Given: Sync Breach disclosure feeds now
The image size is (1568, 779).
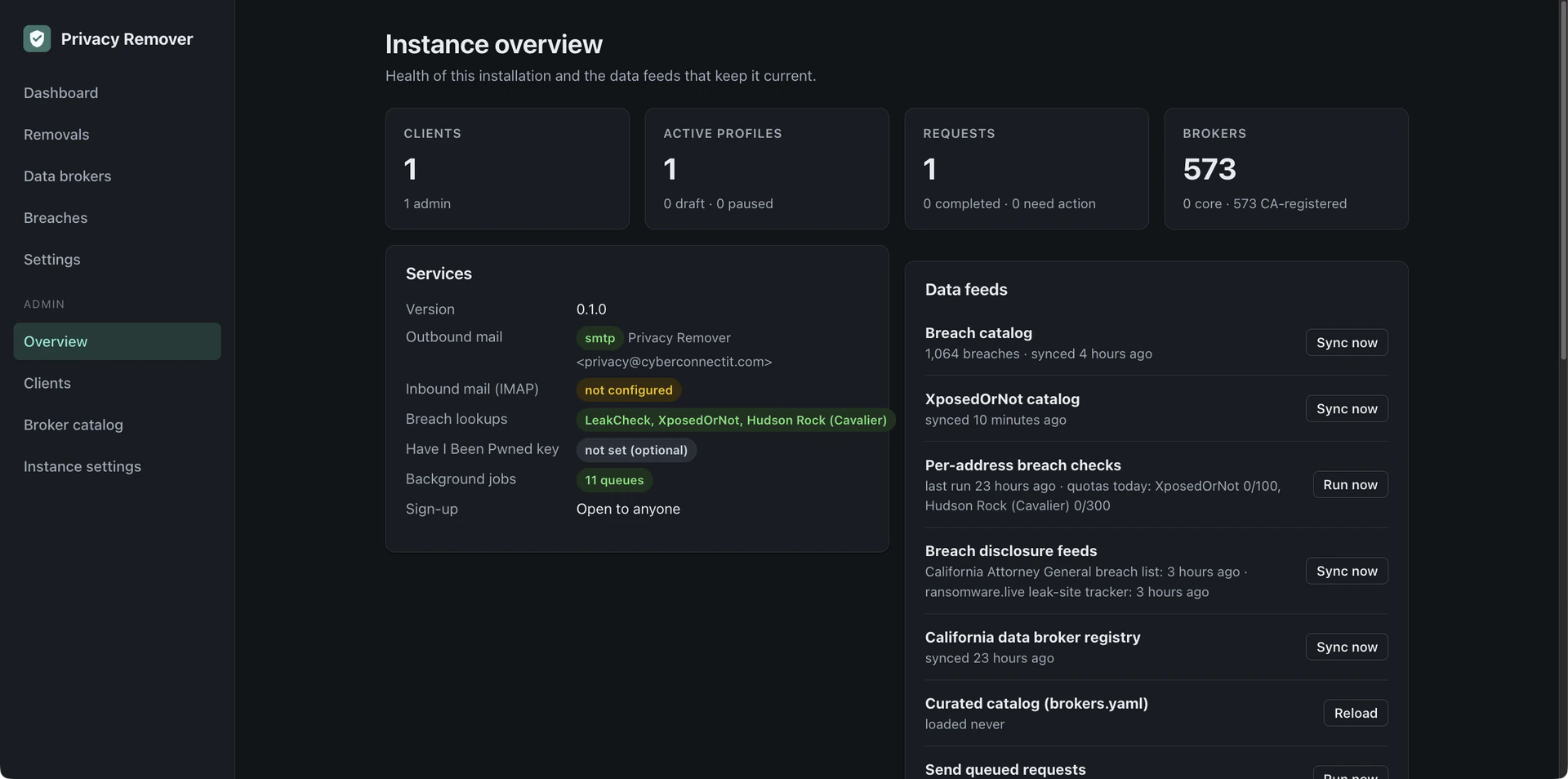Looking at the screenshot, I should 1347,572.
